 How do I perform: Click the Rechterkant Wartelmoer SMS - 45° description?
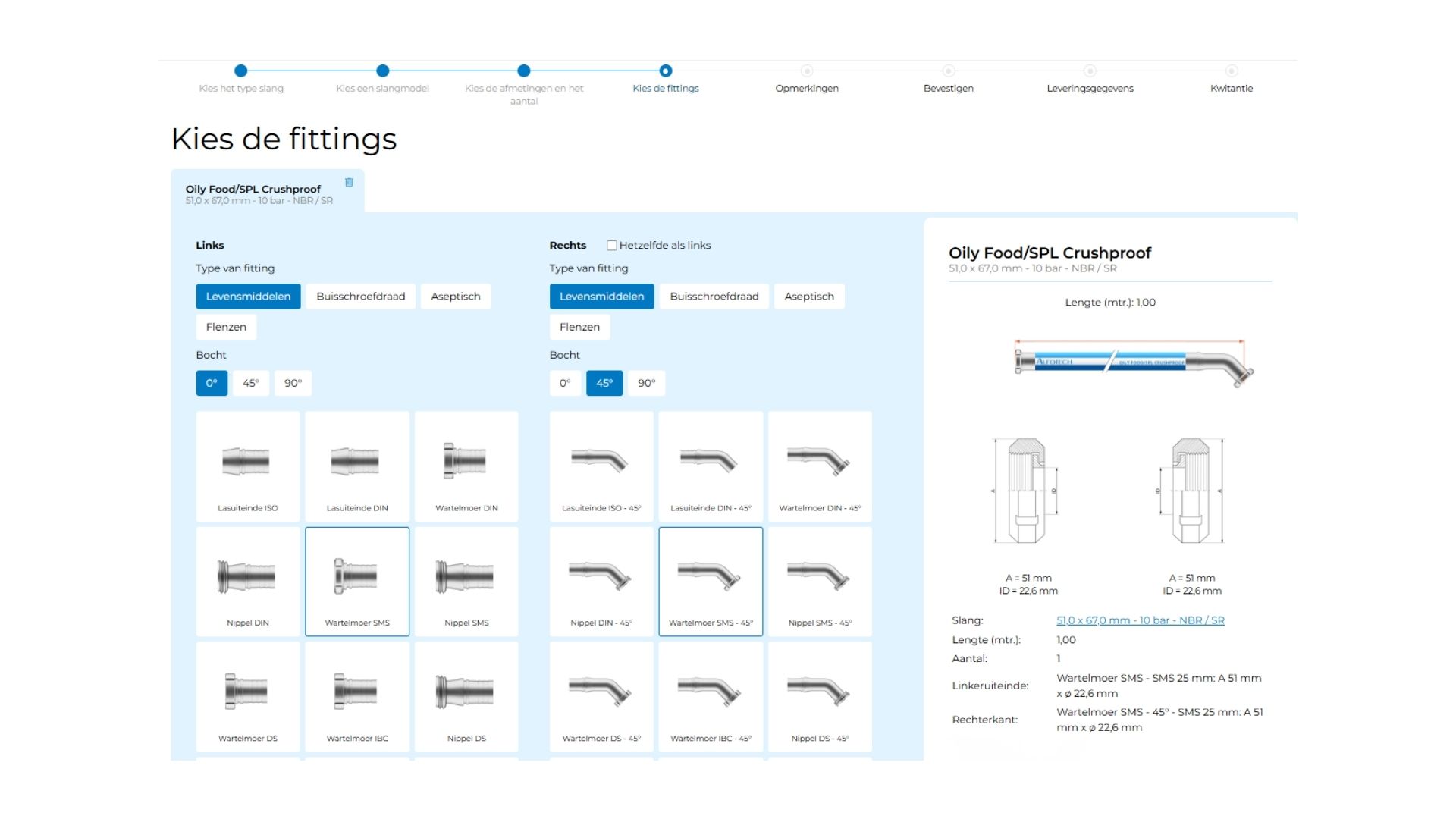coord(1160,720)
